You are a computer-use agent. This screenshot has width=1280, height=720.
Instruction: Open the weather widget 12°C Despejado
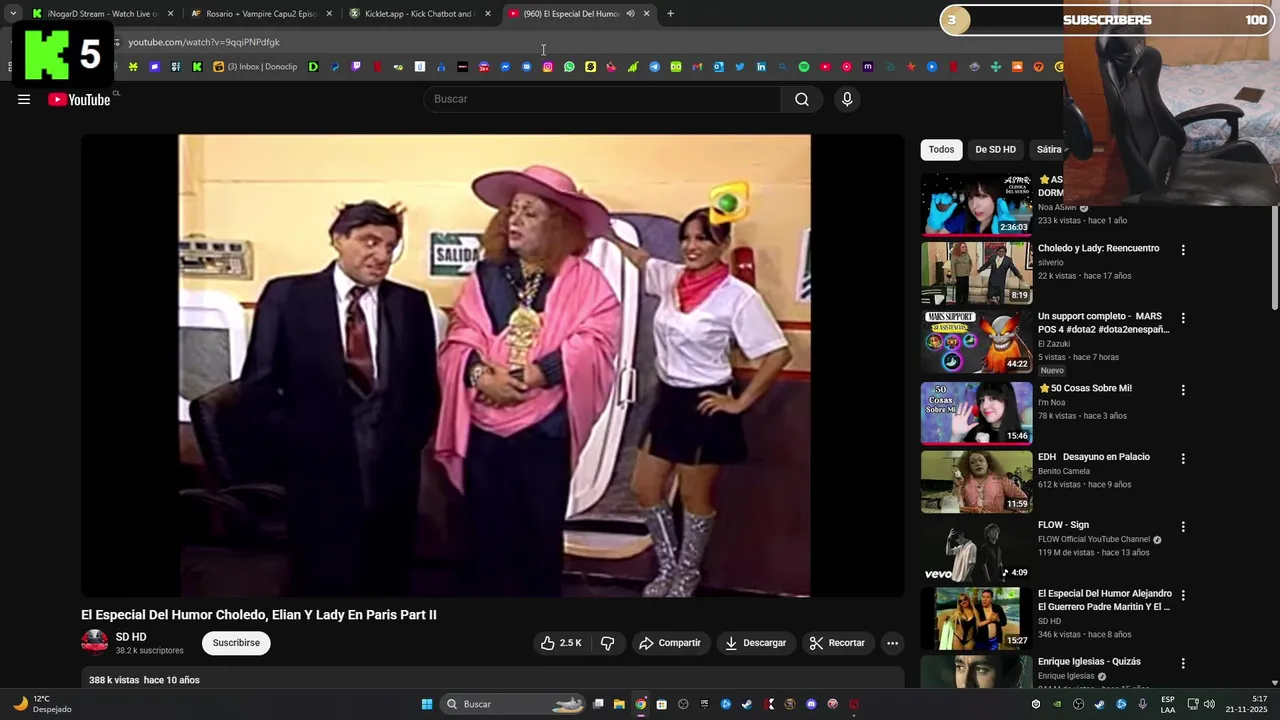pos(41,704)
